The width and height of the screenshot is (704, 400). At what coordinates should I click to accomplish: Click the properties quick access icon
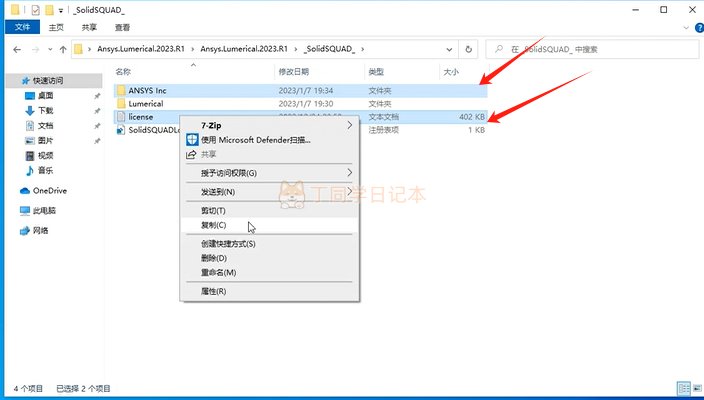(x=35, y=9)
